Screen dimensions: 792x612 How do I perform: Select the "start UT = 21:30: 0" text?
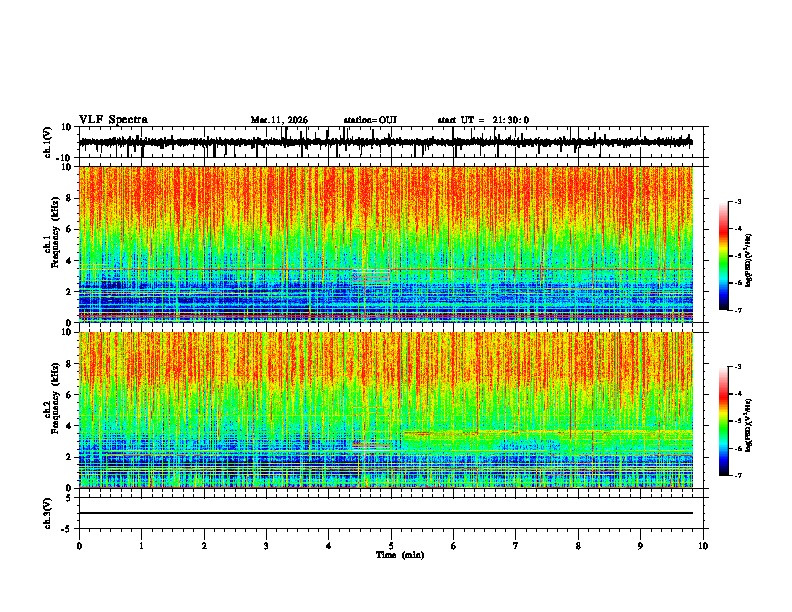tap(483, 120)
